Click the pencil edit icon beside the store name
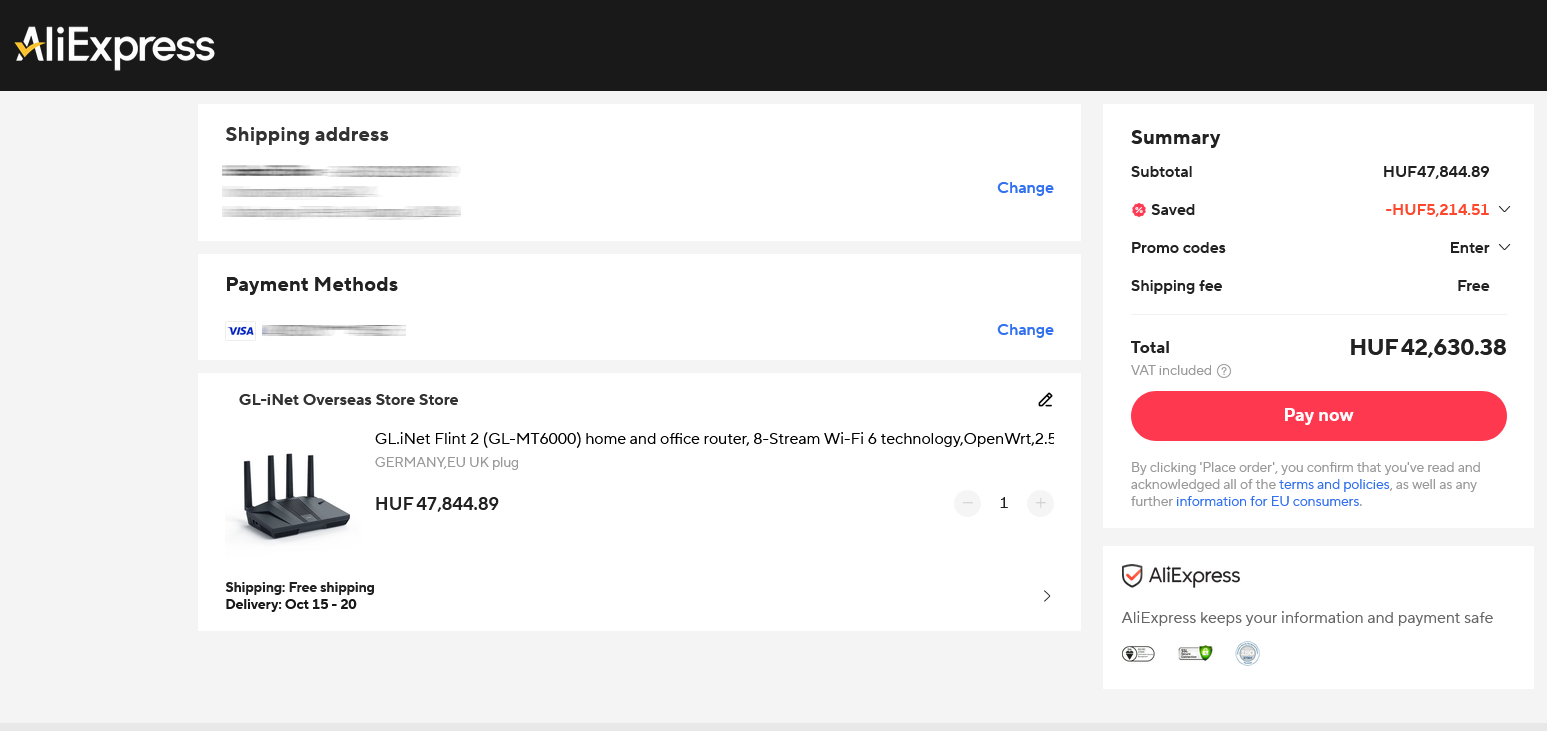The image size is (1547, 731). tap(1045, 400)
